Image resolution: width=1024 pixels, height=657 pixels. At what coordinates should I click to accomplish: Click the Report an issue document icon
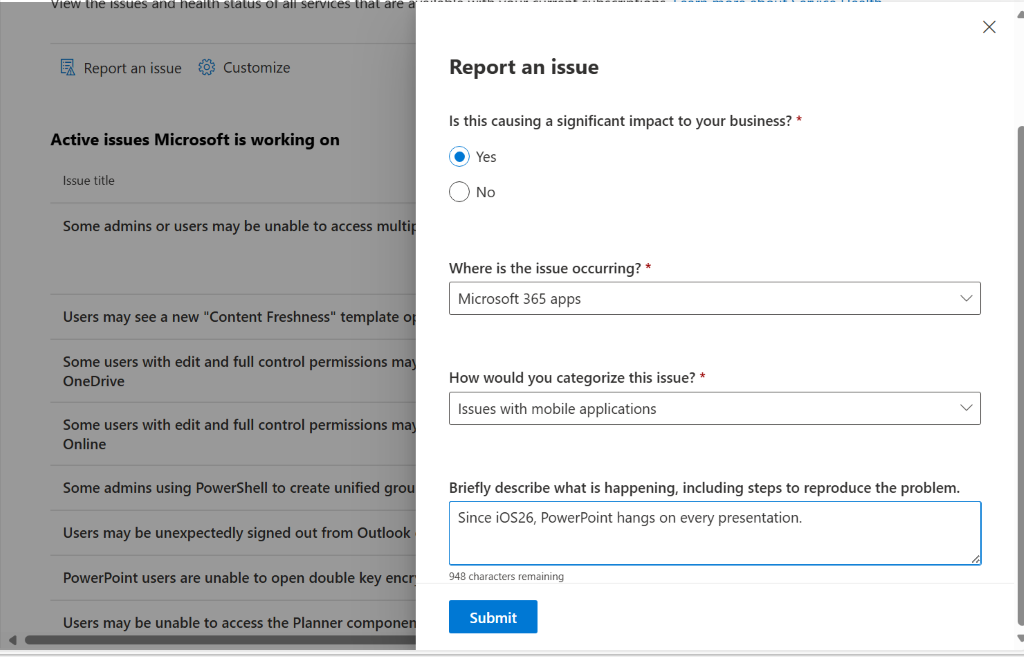click(68, 67)
